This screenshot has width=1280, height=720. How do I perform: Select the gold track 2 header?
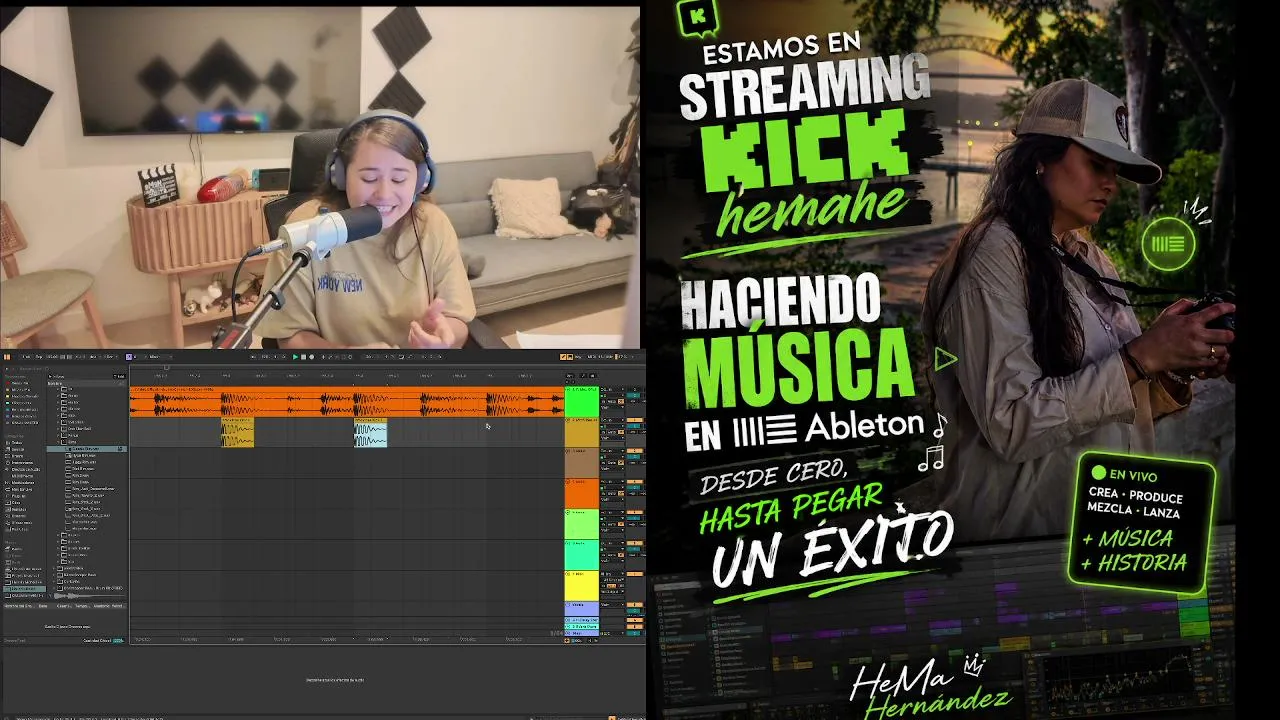(581, 433)
